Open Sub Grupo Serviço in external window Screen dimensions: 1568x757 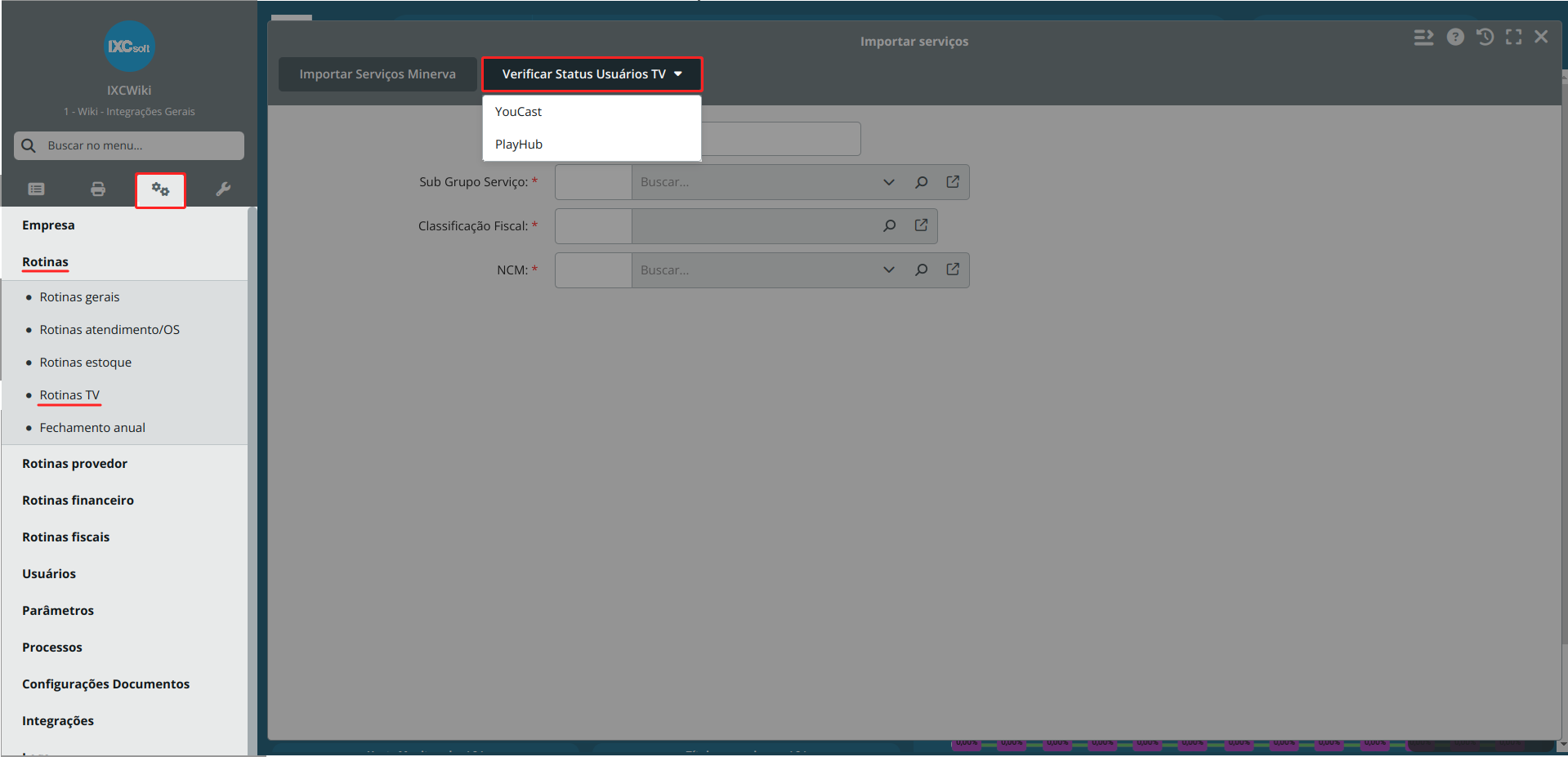(953, 182)
